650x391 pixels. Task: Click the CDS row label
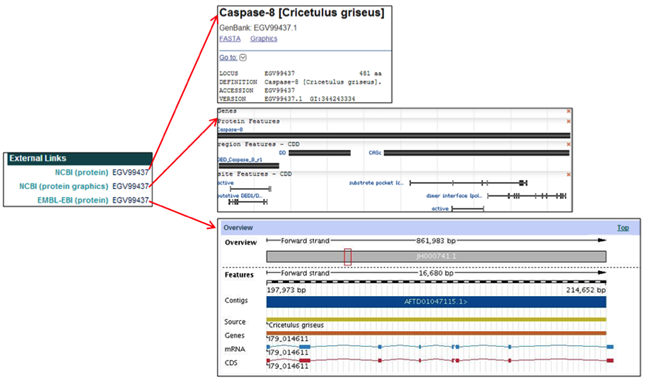(x=231, y=363)
